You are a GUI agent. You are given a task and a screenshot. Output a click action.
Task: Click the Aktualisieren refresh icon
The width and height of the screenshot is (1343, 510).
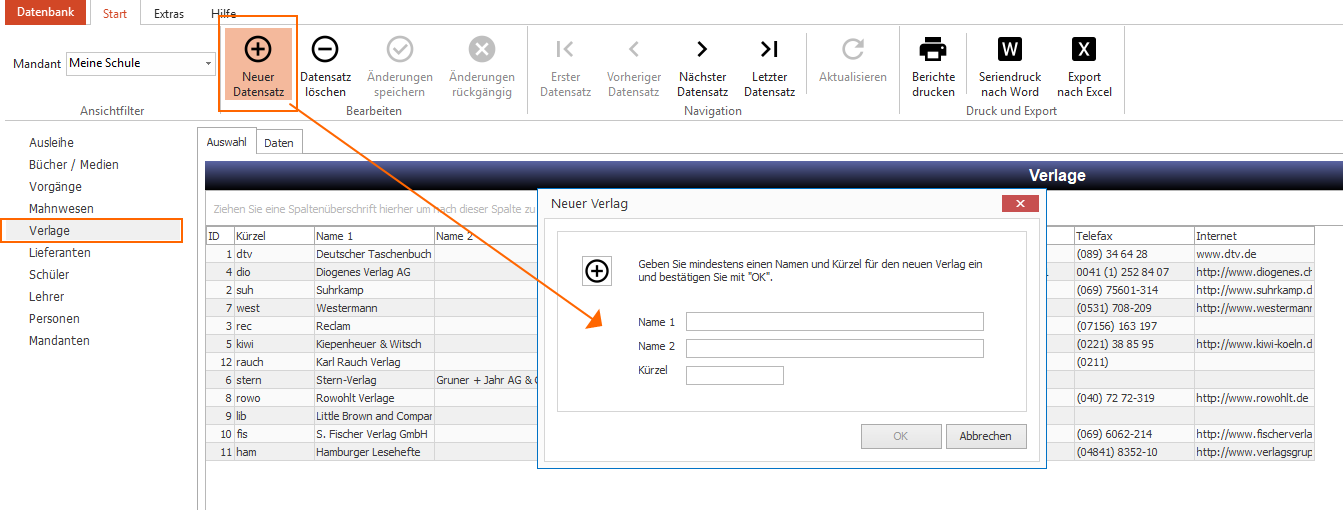click(x=853, y=49)
